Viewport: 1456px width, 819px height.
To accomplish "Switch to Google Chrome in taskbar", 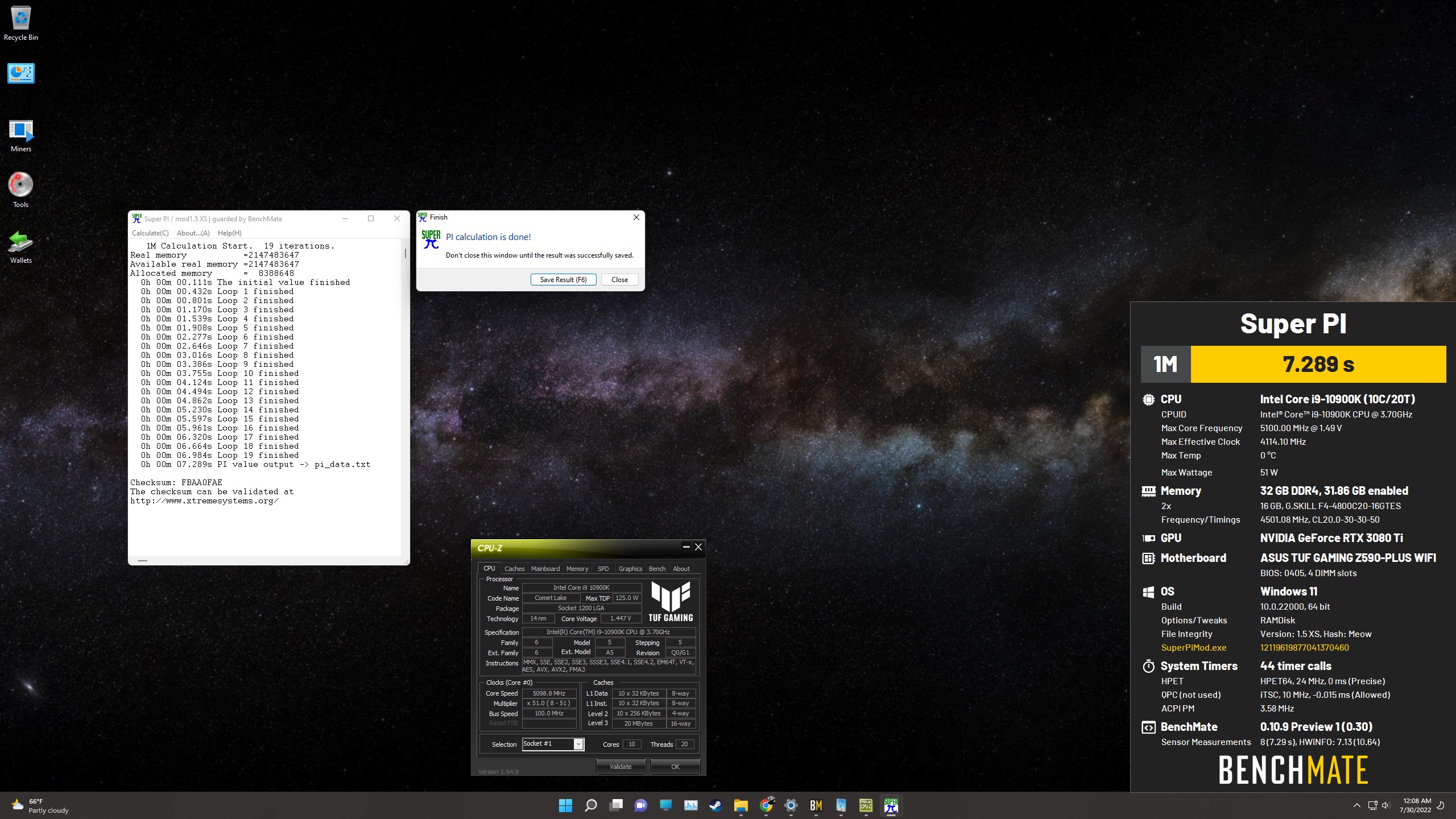I will pos(766,805).
